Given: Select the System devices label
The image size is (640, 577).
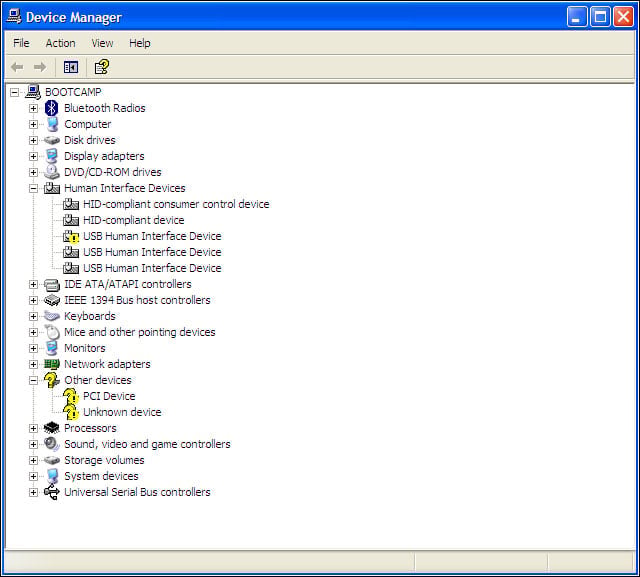Looking at the screenshot, I should coord(101,476).
